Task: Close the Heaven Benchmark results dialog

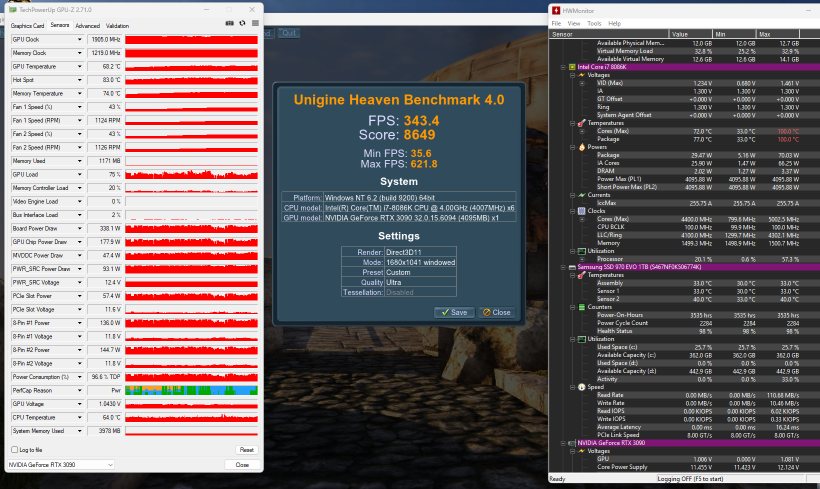Action: pos(496,312)
